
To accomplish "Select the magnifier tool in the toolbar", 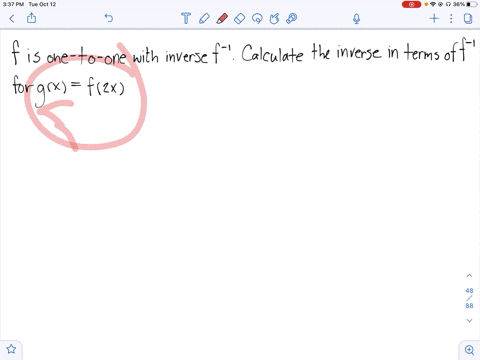I will 292,18.
